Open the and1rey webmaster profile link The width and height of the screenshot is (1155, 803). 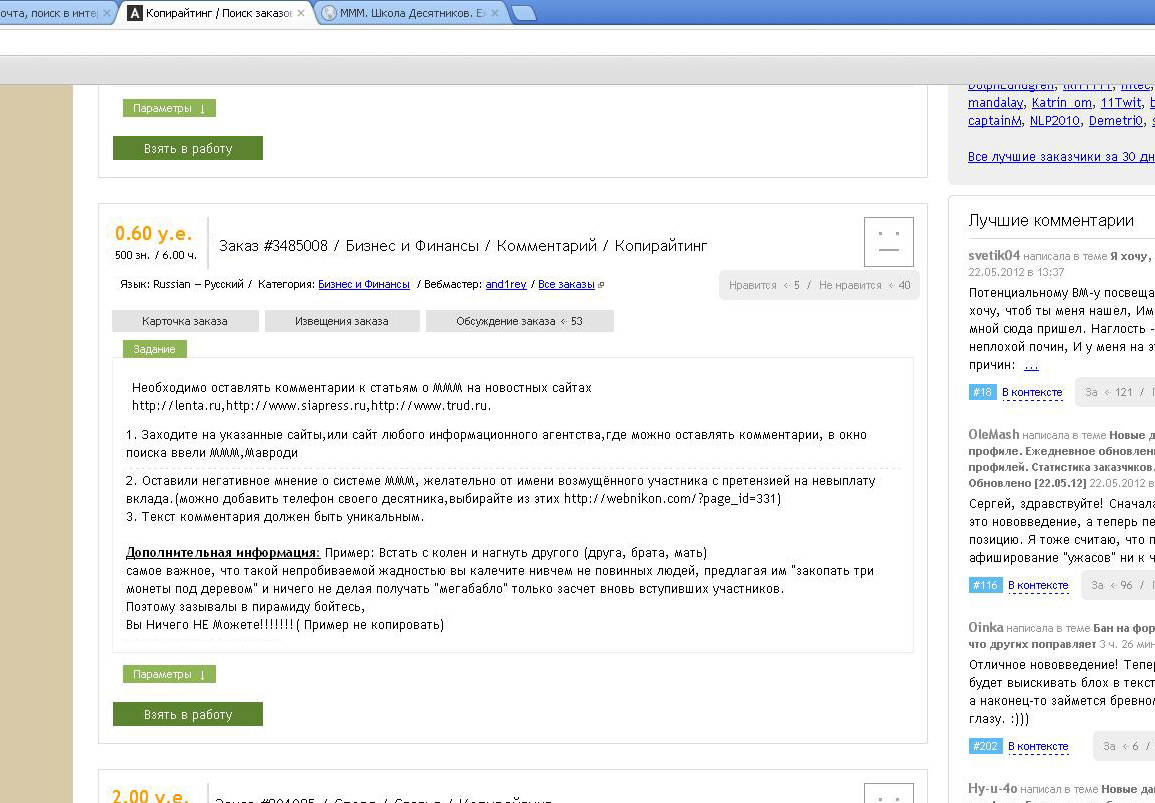click(x=505, y=285)
